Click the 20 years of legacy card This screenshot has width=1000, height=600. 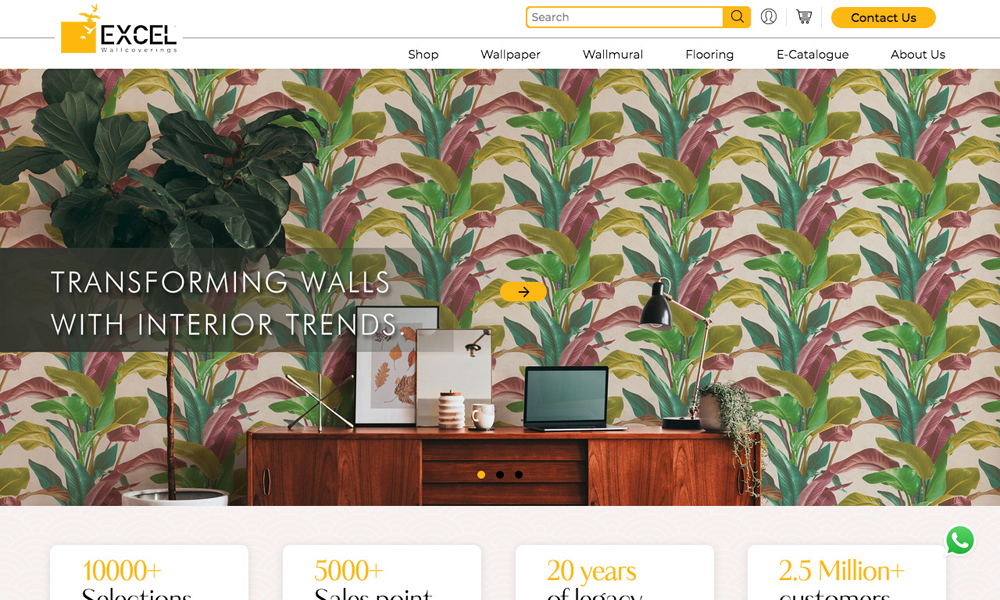614,573
